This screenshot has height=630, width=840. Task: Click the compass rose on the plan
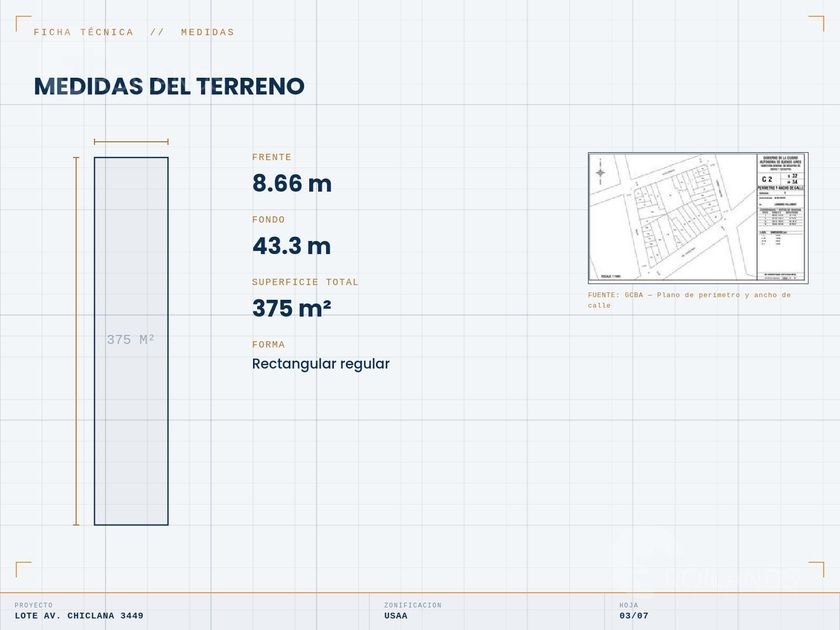pyautogui.click(x=601, y=172)
